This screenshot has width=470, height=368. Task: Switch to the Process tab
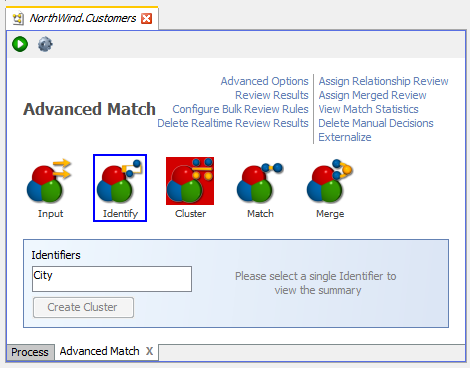[x=30, y=352]
